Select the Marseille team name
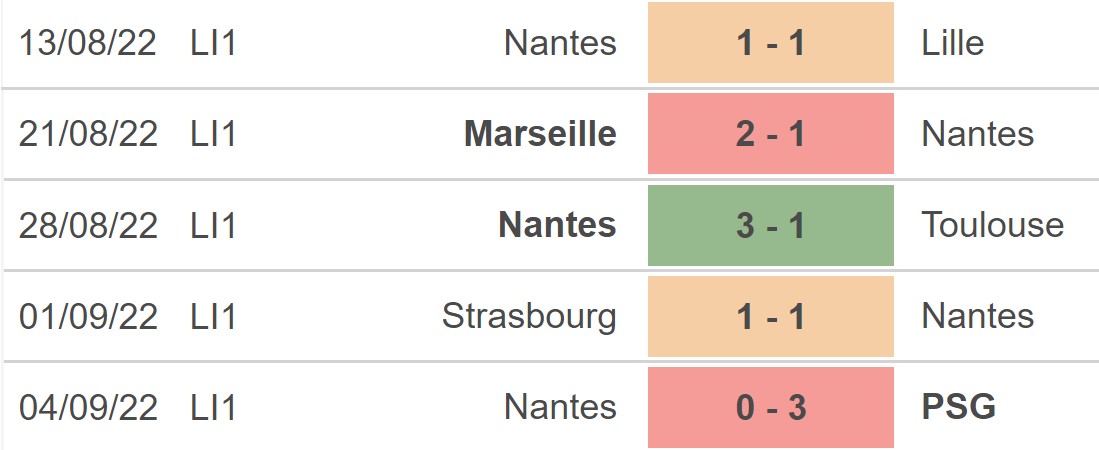This screenshot has height=450, width=1099. [540, 134]
